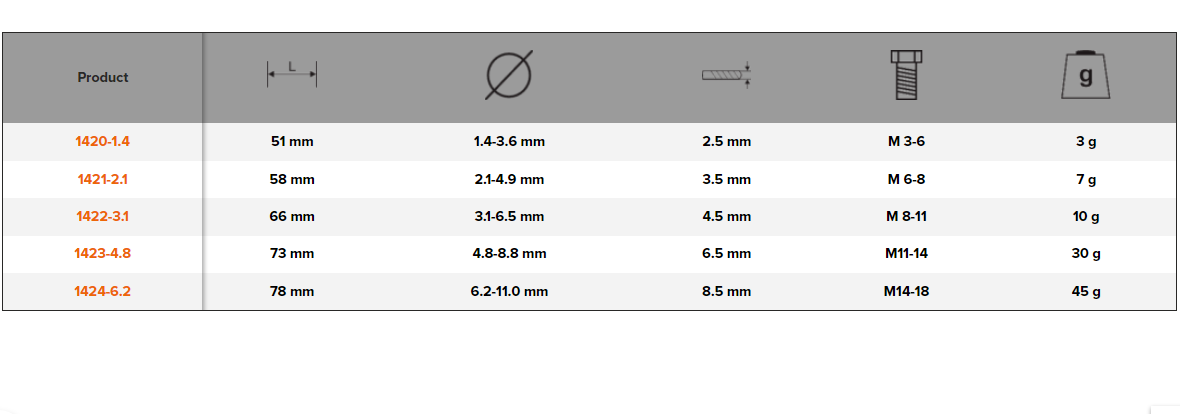
Task: Click the 73 mm length cell
Action: tap(292, 254)
